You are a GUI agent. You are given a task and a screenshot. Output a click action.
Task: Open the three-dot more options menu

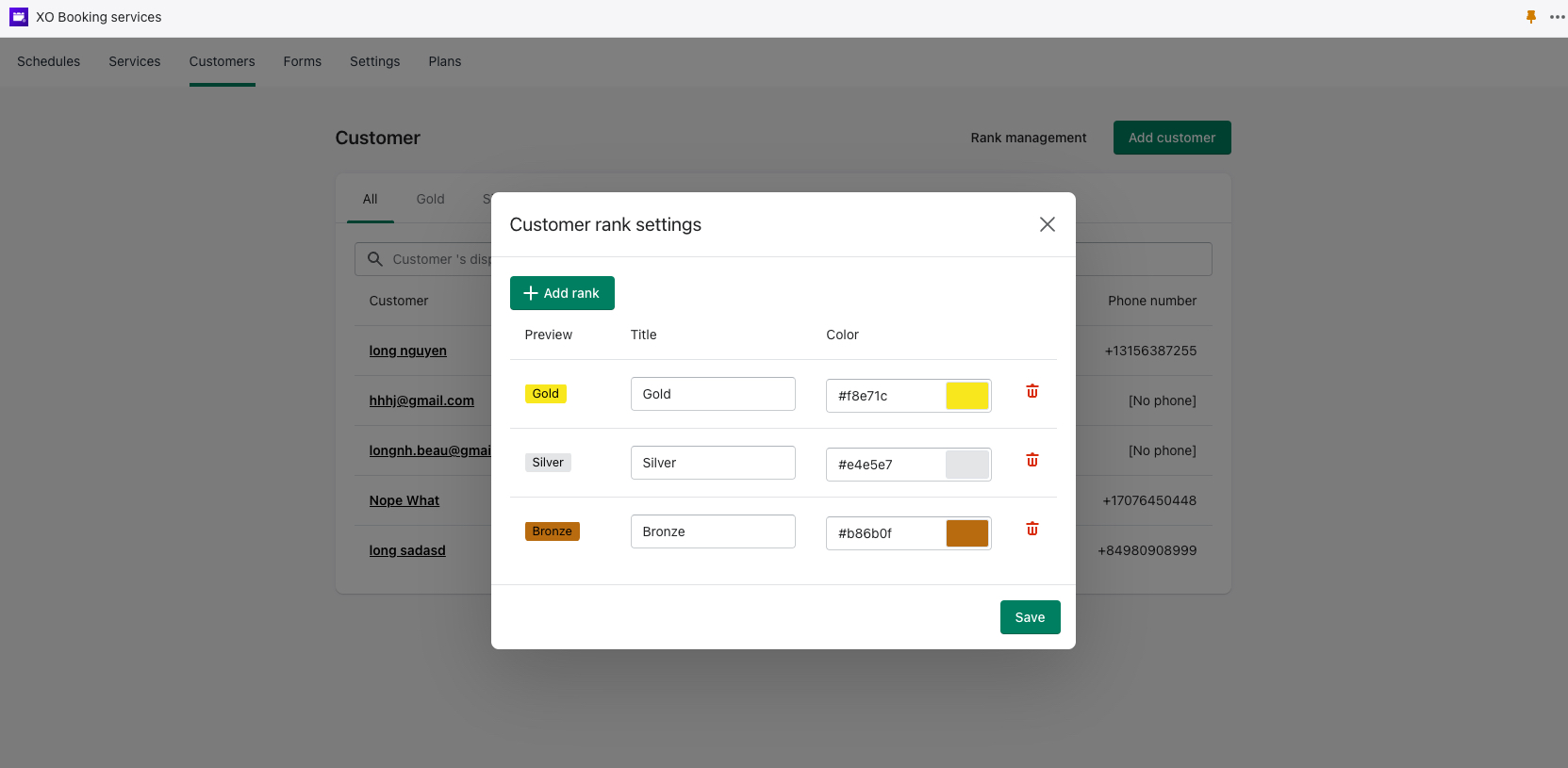tap(1557, 17)
